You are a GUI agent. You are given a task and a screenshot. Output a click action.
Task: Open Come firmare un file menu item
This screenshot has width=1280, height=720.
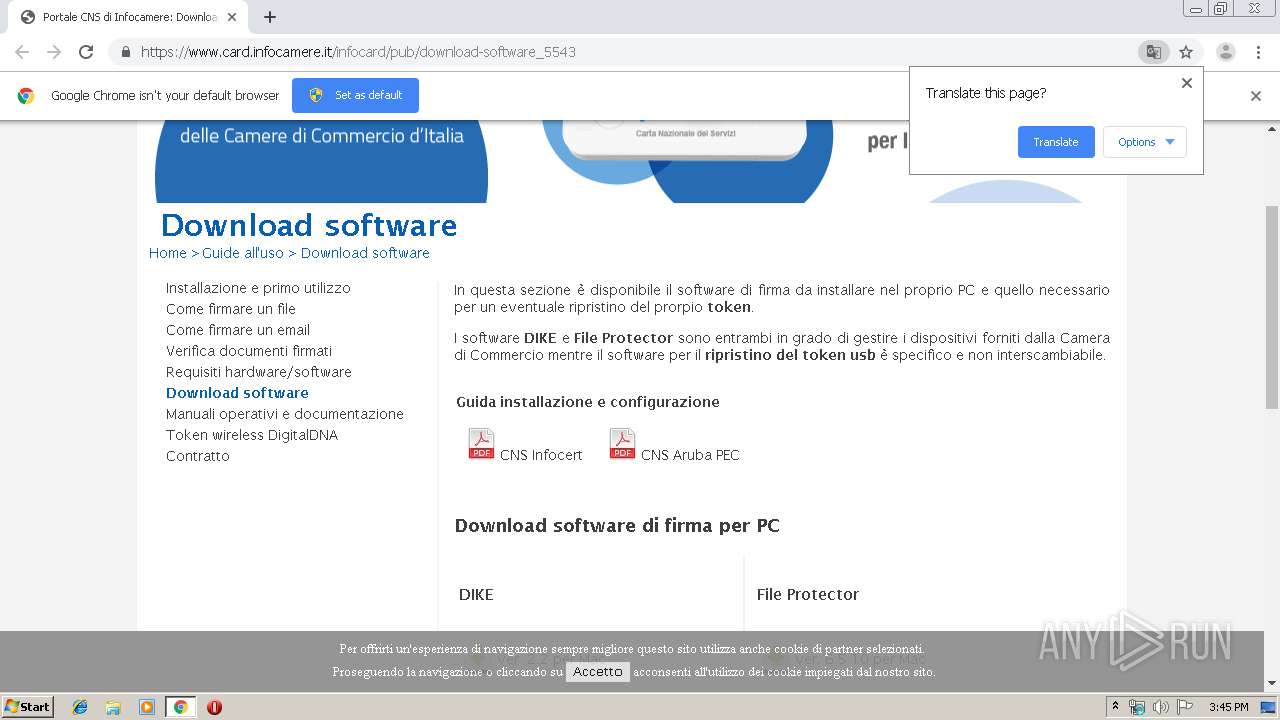(x=231, y=309)
